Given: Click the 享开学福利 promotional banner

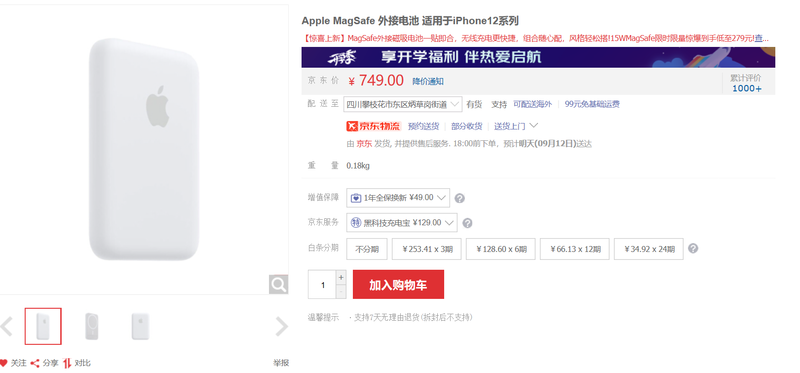Looking at the screenshot, I should pos(538,57).
